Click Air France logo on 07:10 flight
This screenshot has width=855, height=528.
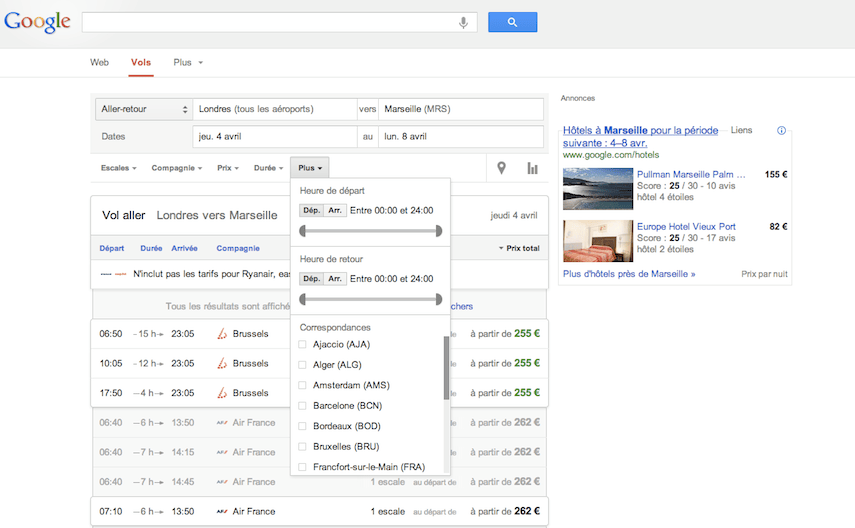coord(222,512)
